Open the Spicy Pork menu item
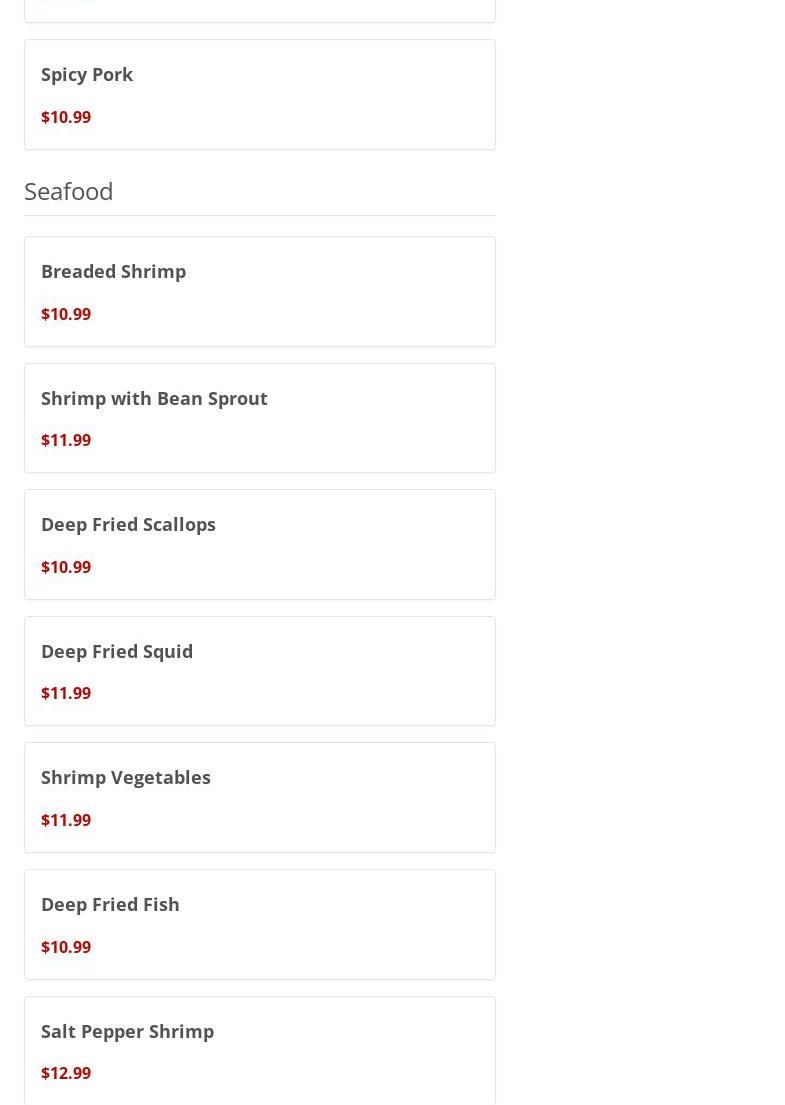The image size is (785, 1105). point(87,74)
